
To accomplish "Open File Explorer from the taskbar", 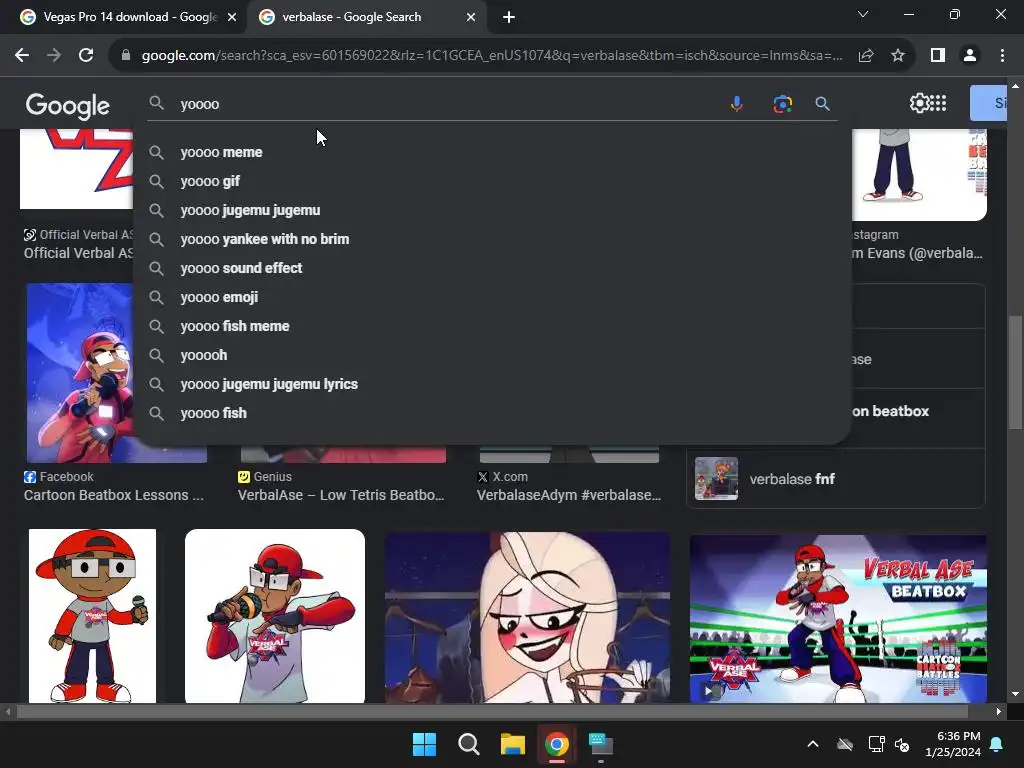I will coord(513,744).
